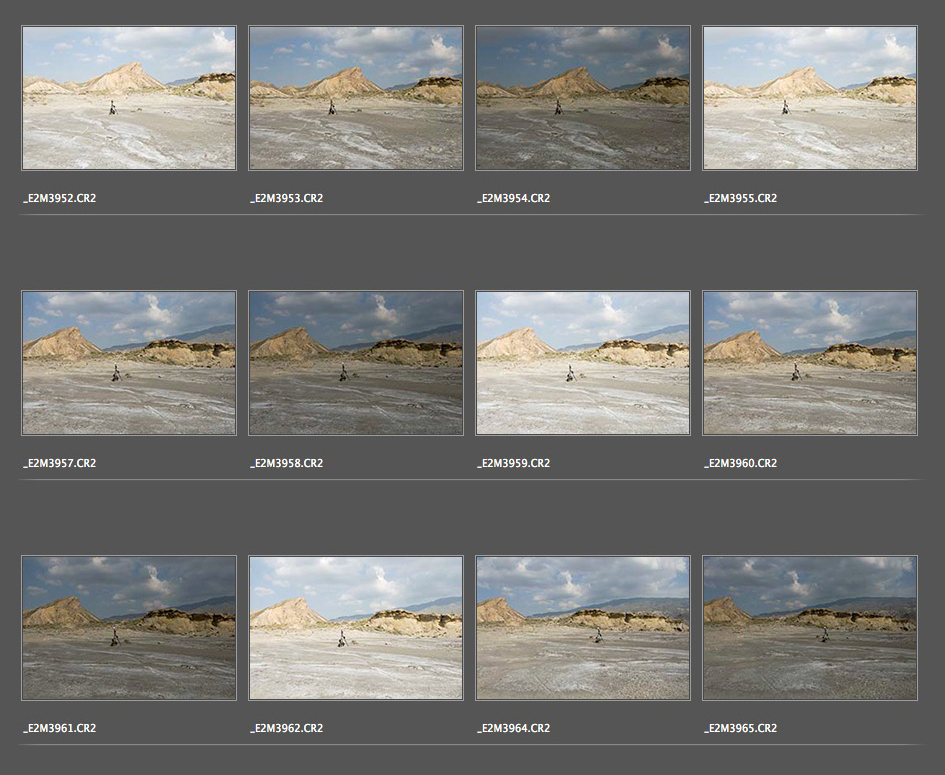The height and width of the screenshot is (775, 945).
Task: Click the _E2M3965.CR2 filename text
Action: pos(741,728)
